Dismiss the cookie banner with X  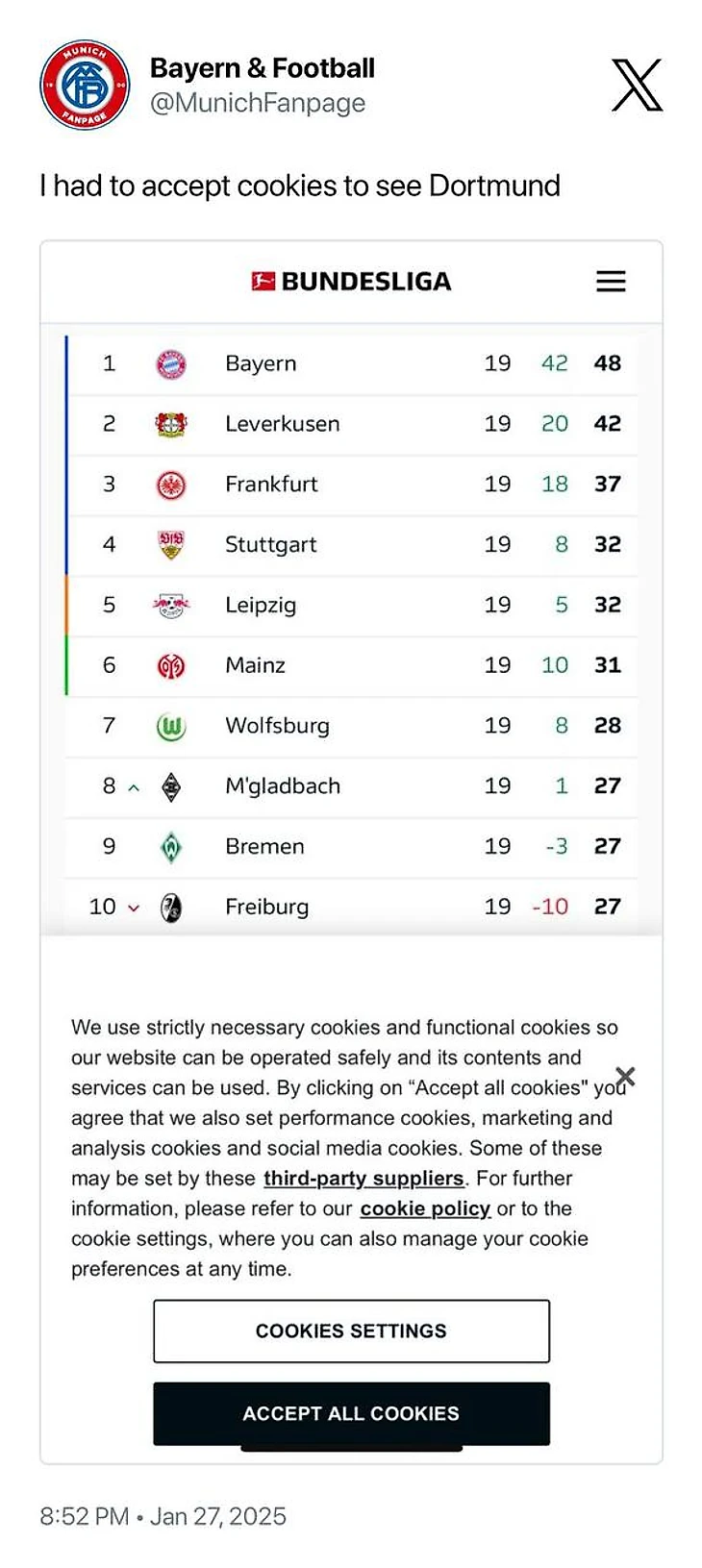pyautogui.click(x=625, y=1076)
